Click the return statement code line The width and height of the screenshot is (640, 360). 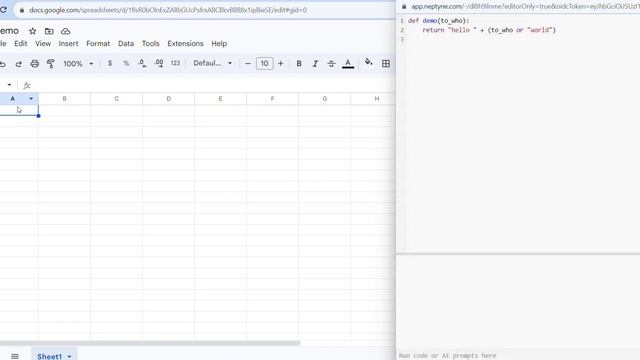click(489, 30)
